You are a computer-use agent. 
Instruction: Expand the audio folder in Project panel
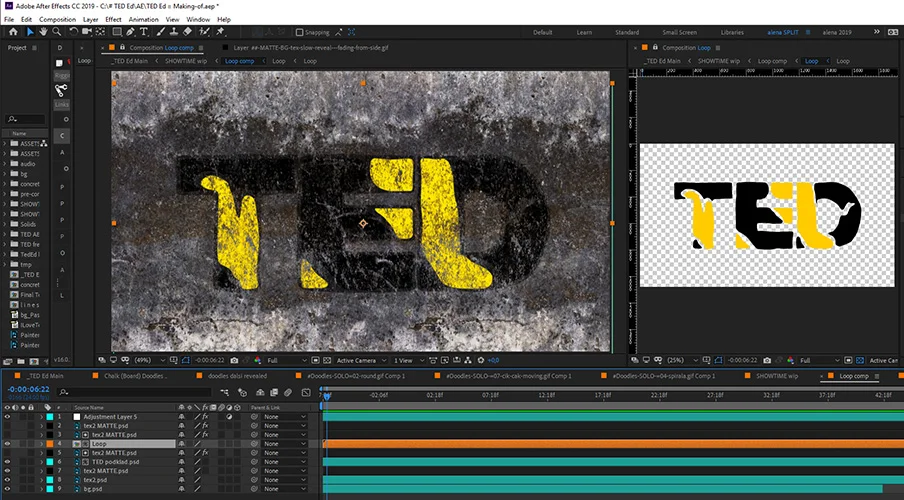pyautogui.click(x=5, y=164)
